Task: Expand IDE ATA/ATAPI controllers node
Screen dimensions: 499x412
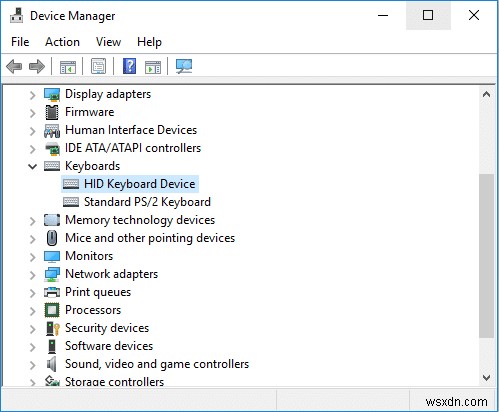Action: pyautogui.click(x=32, y=149)
